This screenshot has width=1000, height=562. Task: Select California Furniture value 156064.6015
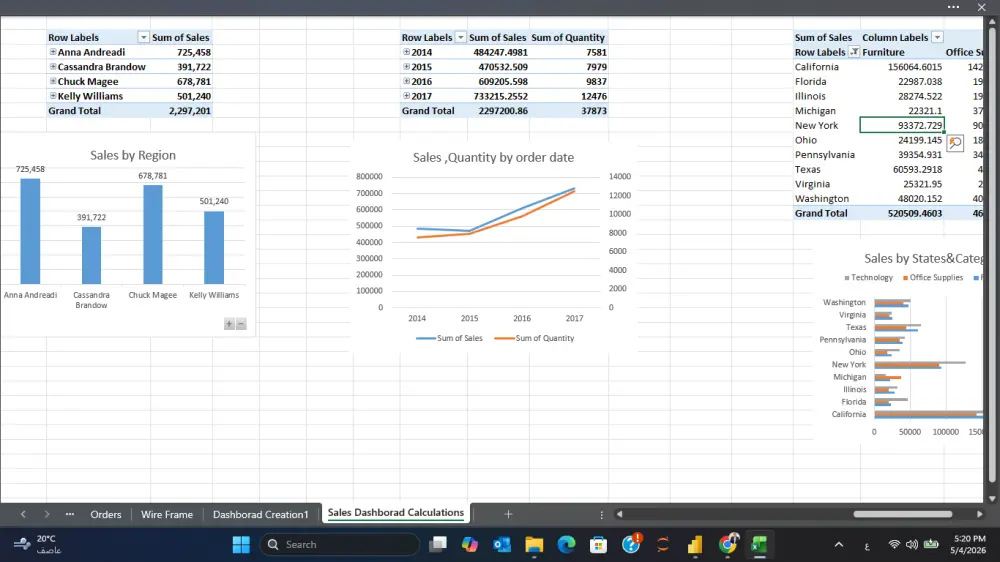(902, 66)
